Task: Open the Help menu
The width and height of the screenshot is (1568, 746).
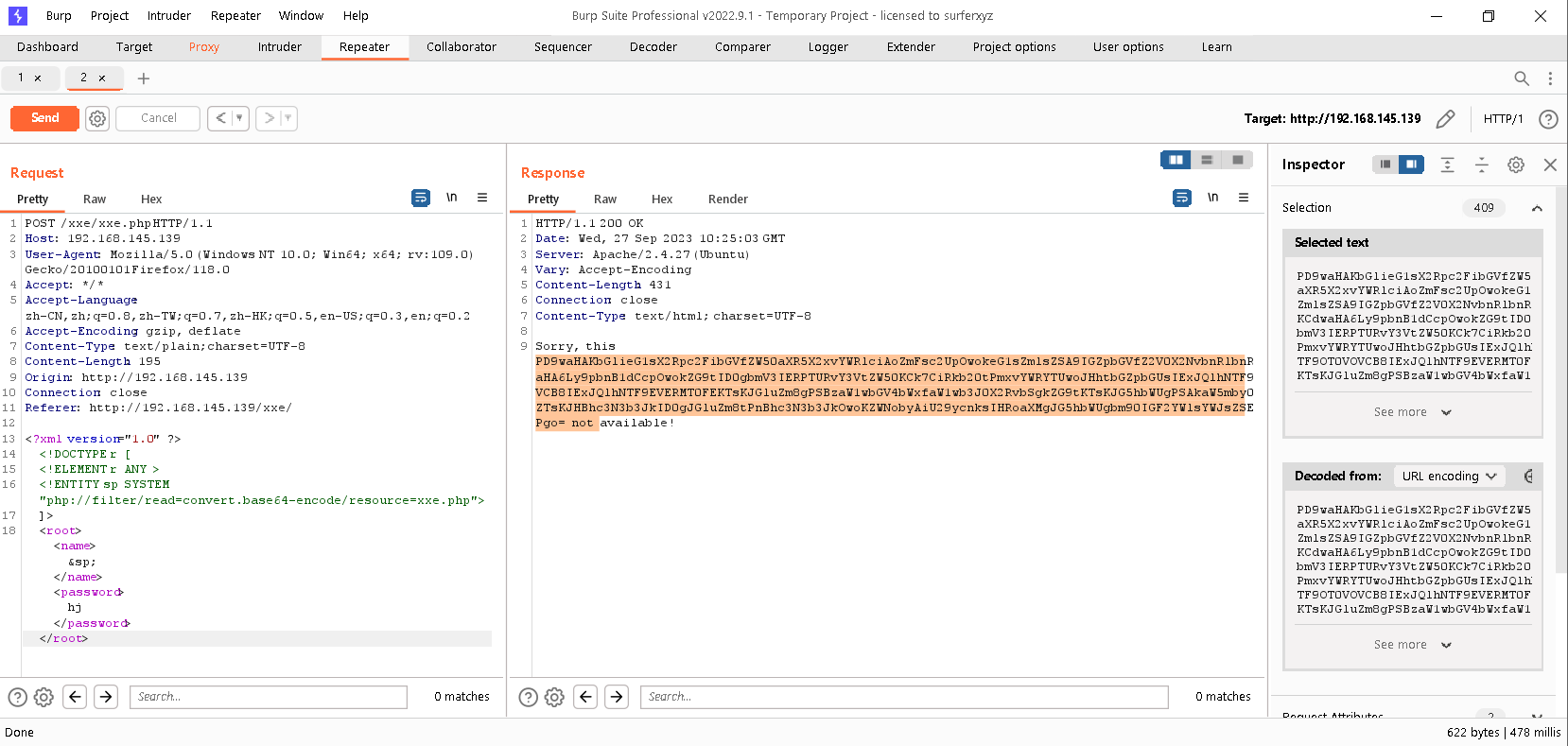Action: (357, 16)
